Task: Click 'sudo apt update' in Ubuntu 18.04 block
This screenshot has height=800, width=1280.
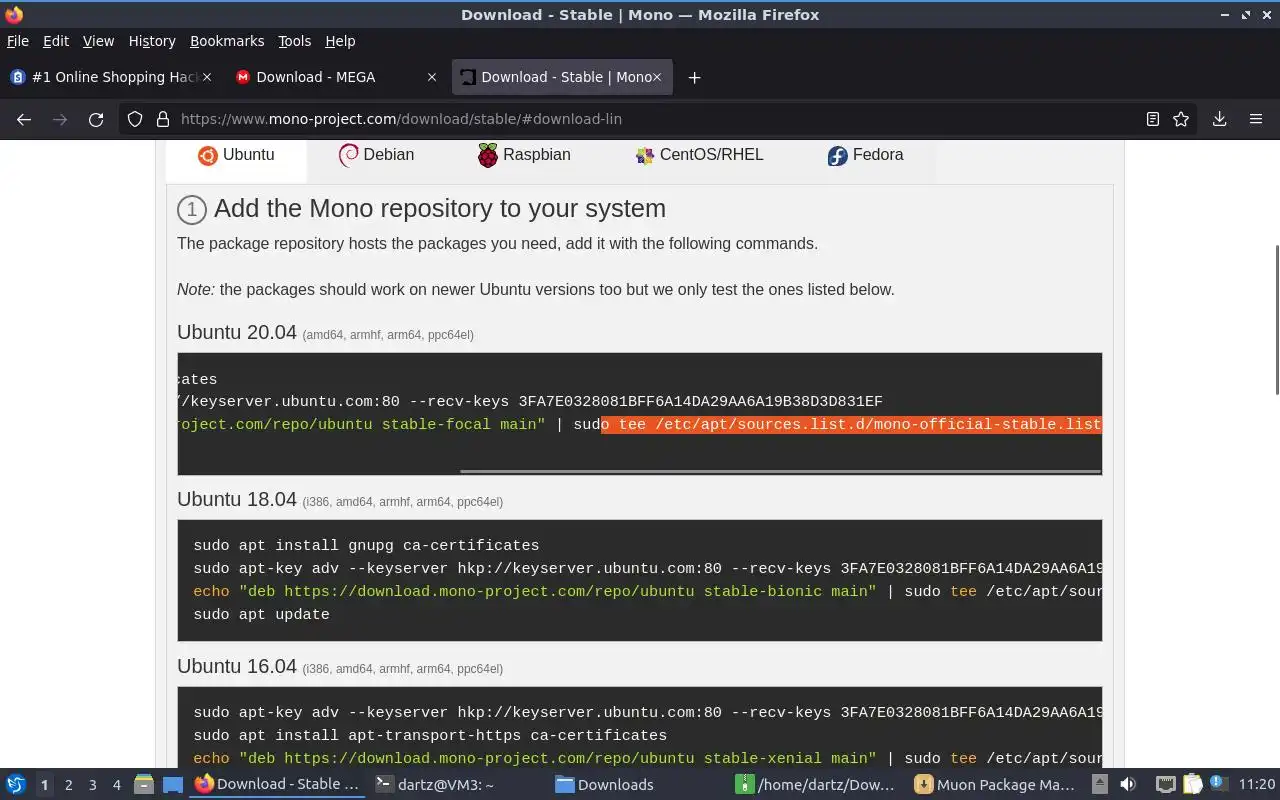Action: 261,615
